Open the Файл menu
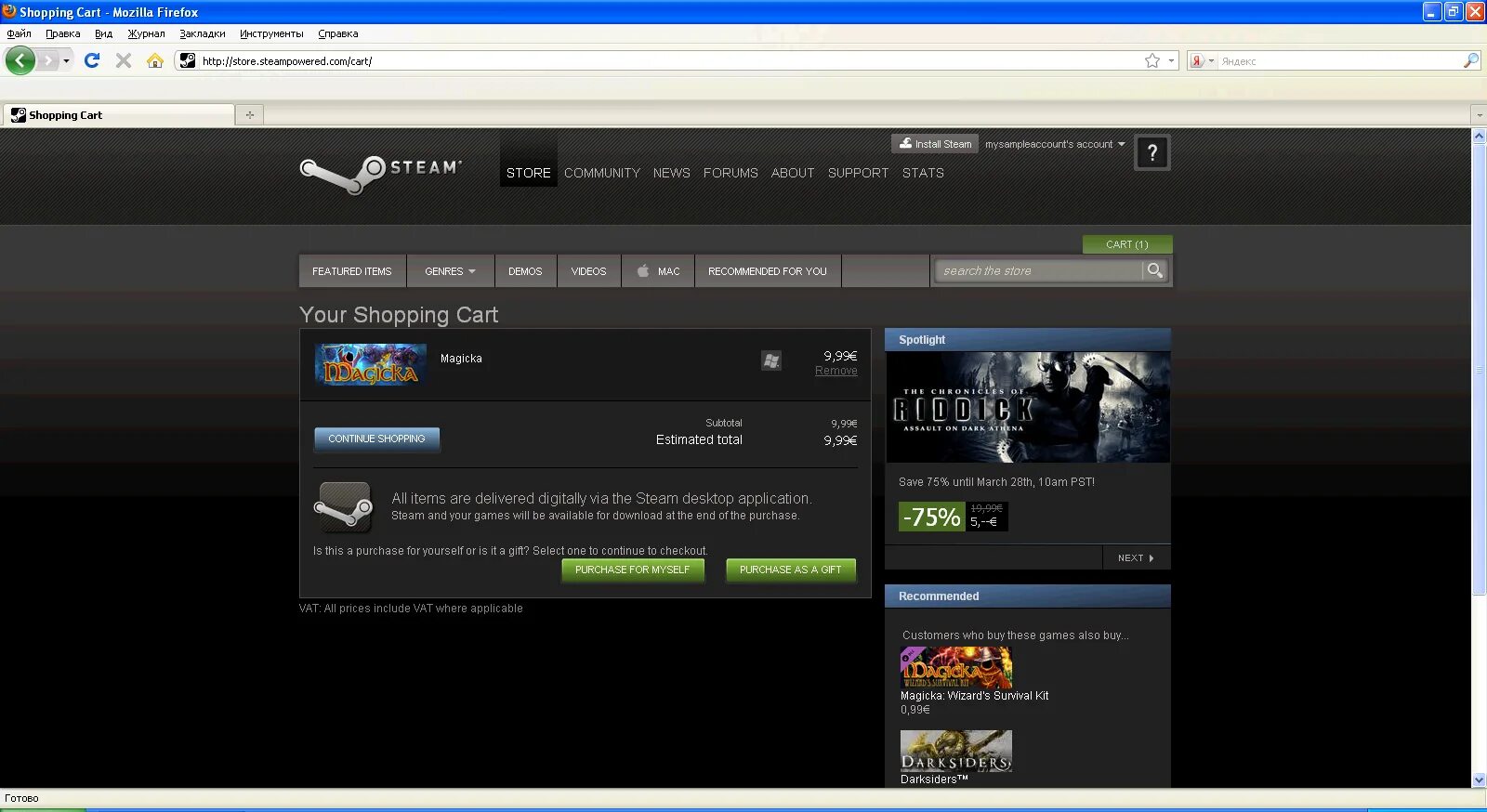Viewport: 1487px width, 812px height. tap(19, 33)
